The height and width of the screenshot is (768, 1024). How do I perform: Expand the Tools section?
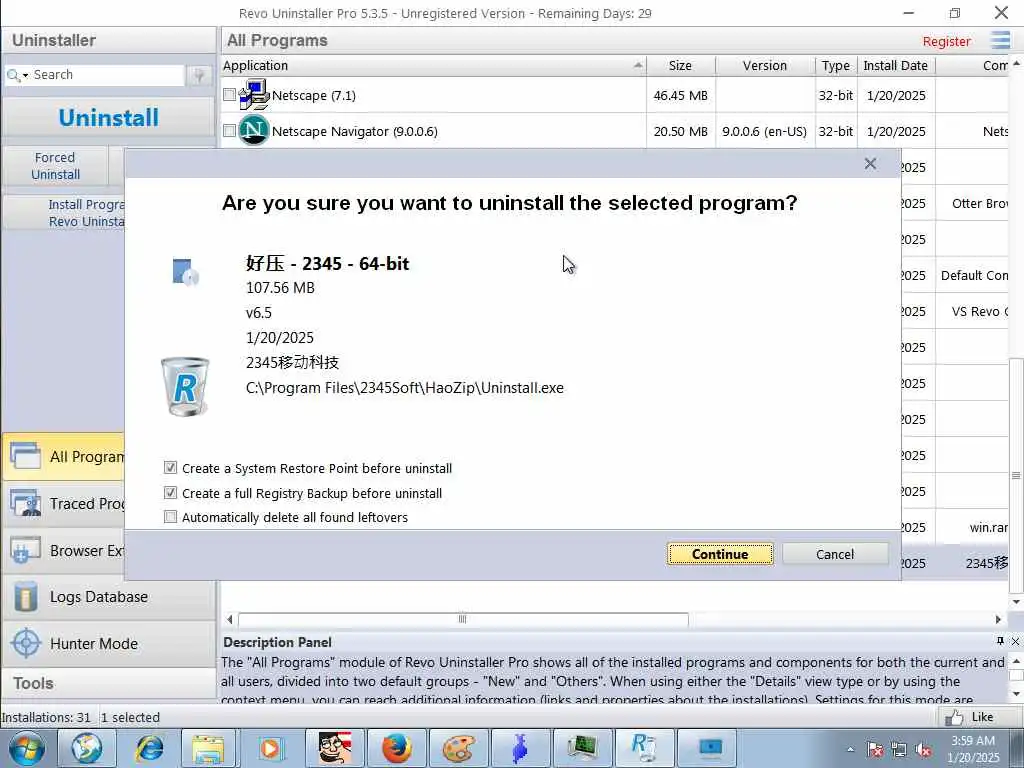point(108,683)
